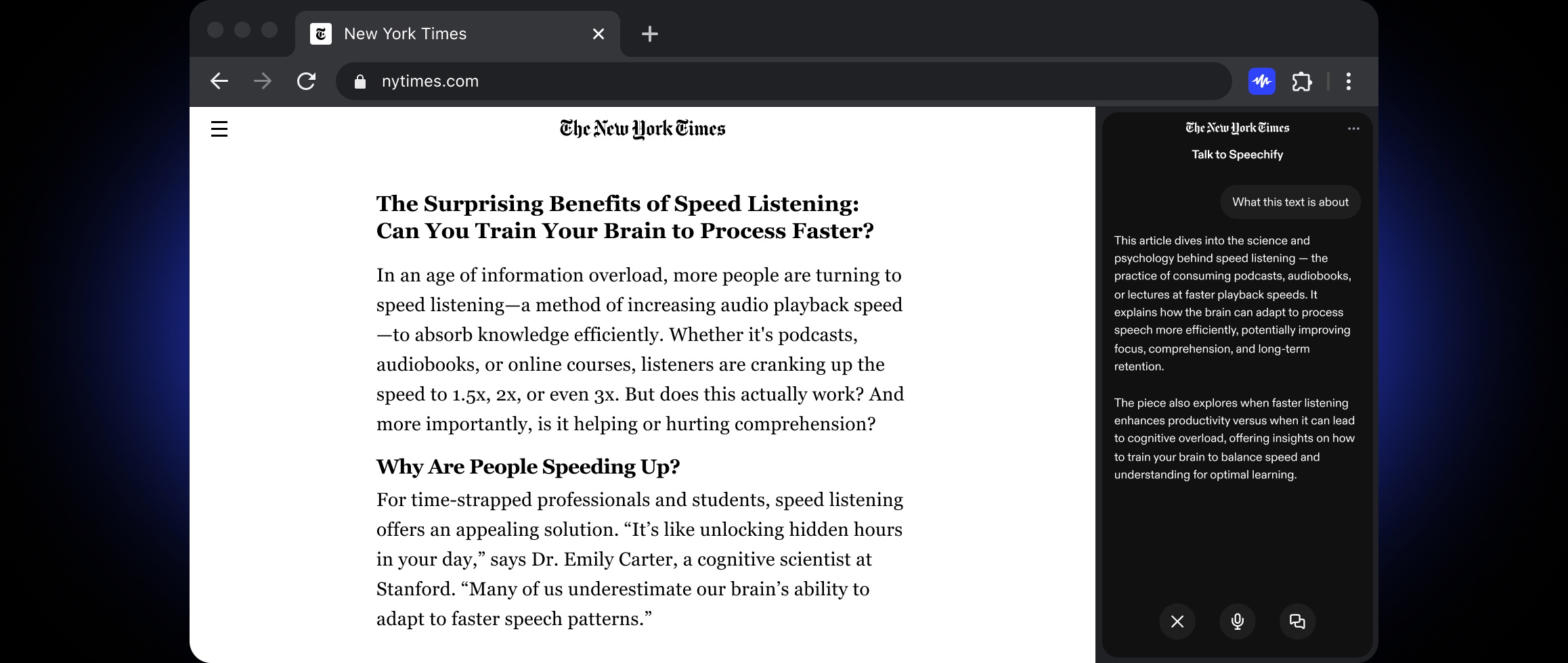Open Chrome's three-dot settings menu

[1347, 81]
